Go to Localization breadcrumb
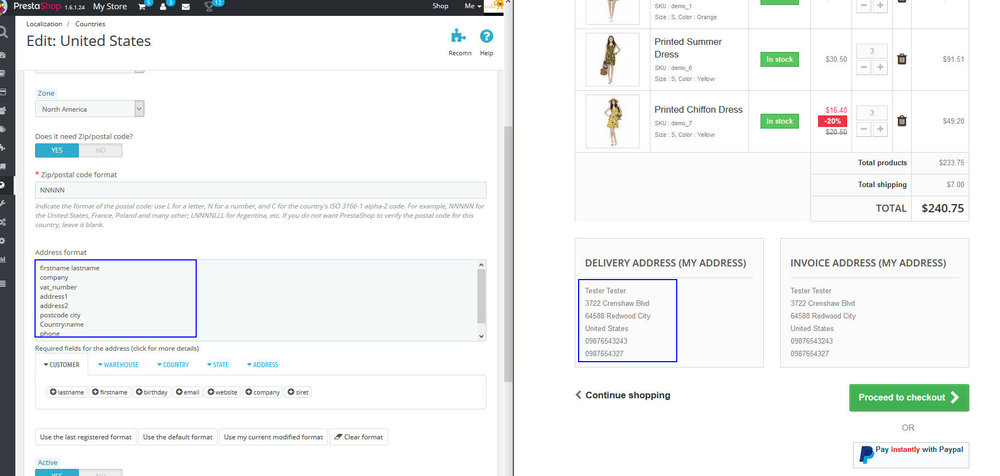Image resolution: width=1000 pixels, height=476 pixels. coord(44,24)
